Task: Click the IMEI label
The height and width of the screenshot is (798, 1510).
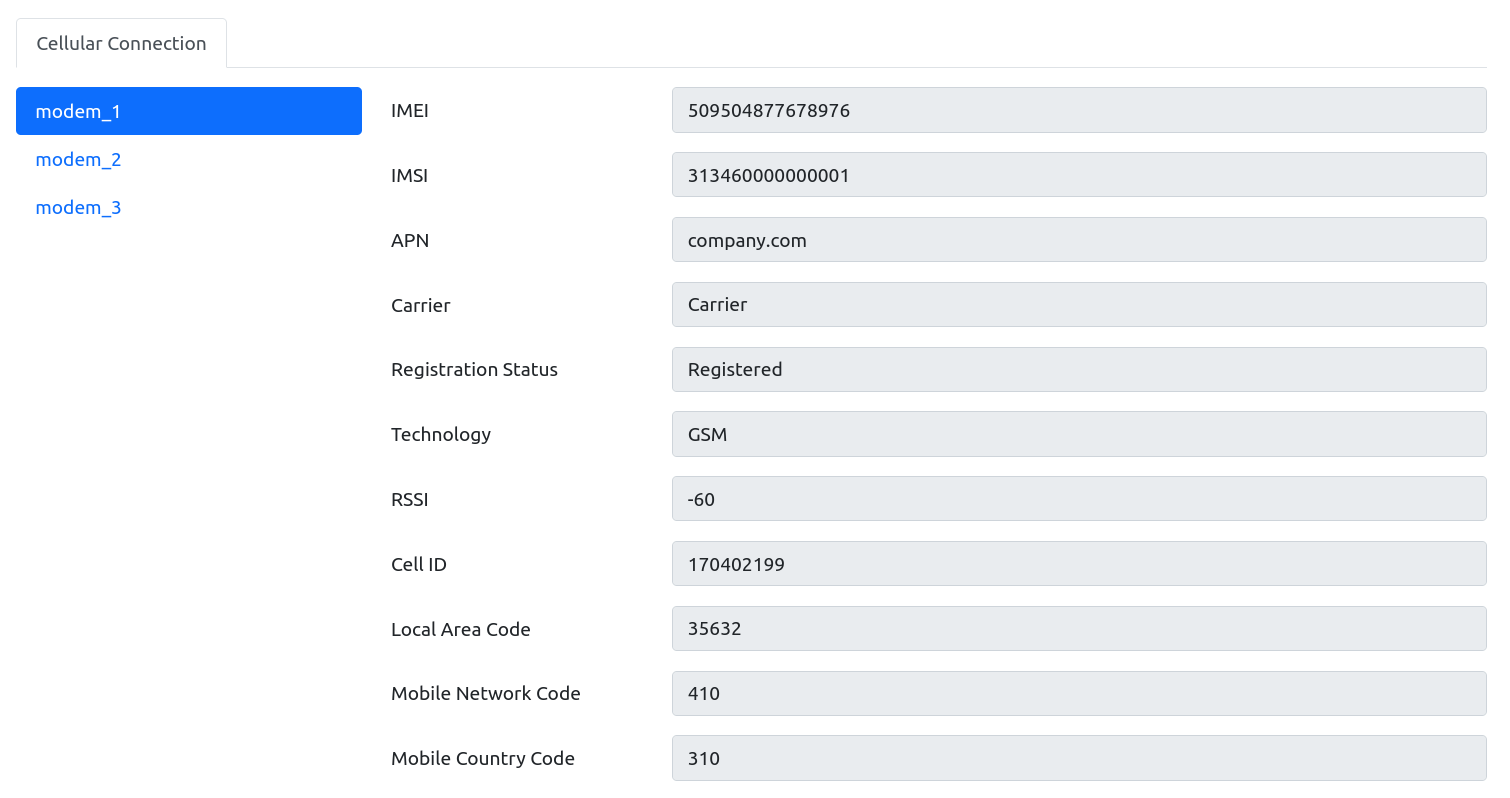Action: pos(410,111)
